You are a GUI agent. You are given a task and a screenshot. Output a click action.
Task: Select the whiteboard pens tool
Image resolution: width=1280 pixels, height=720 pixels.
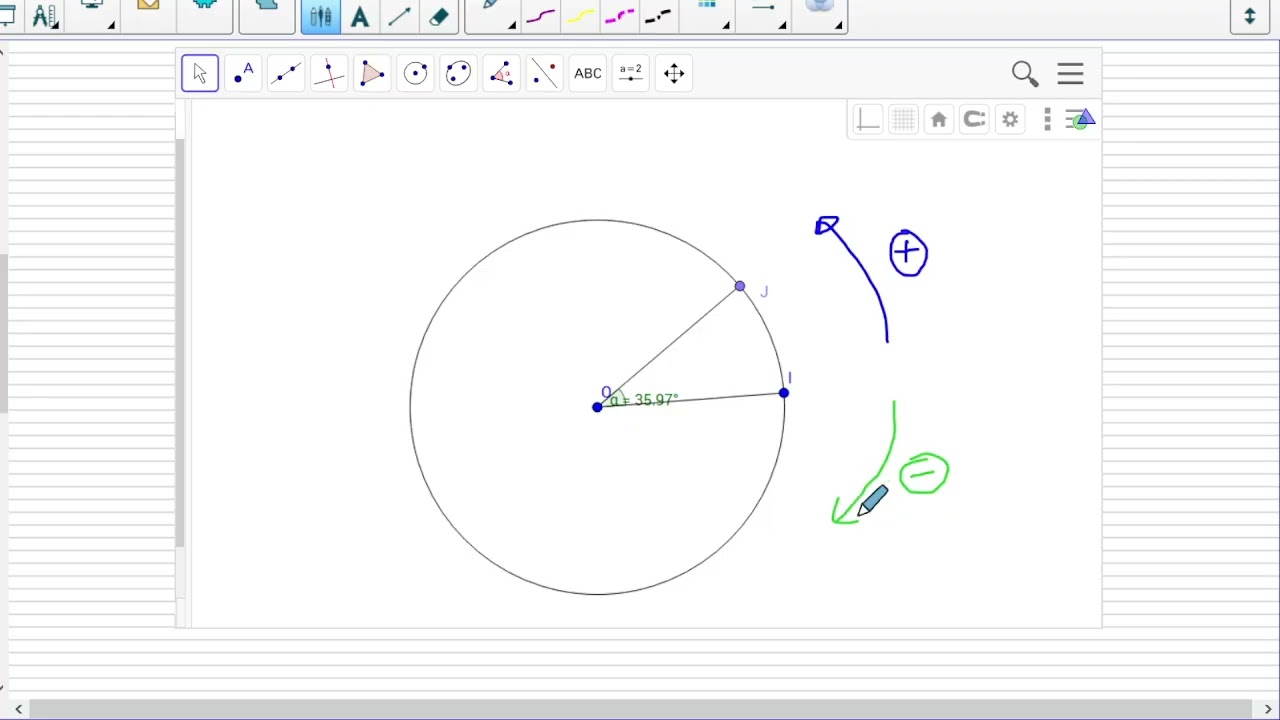(x=321, y=17)
